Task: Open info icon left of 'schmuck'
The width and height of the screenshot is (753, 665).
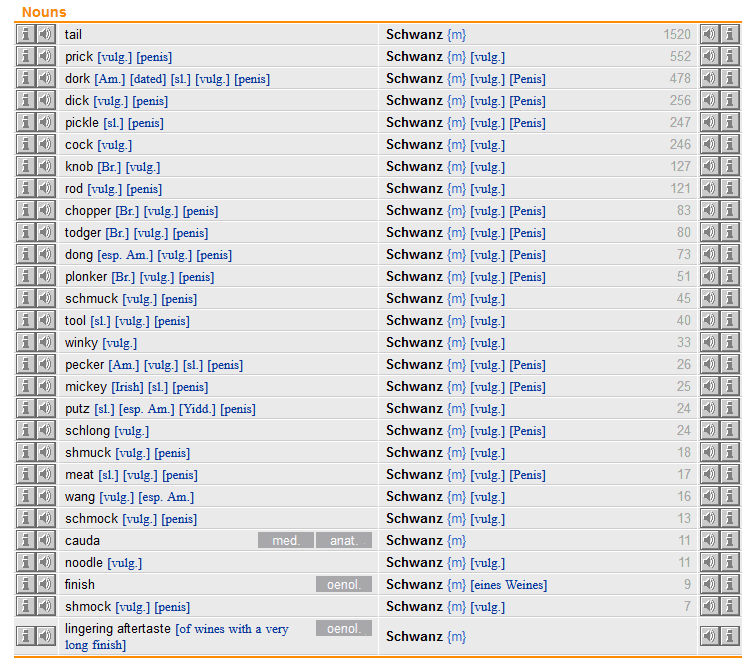Action: pyautogui.click(x=26, y=299)
